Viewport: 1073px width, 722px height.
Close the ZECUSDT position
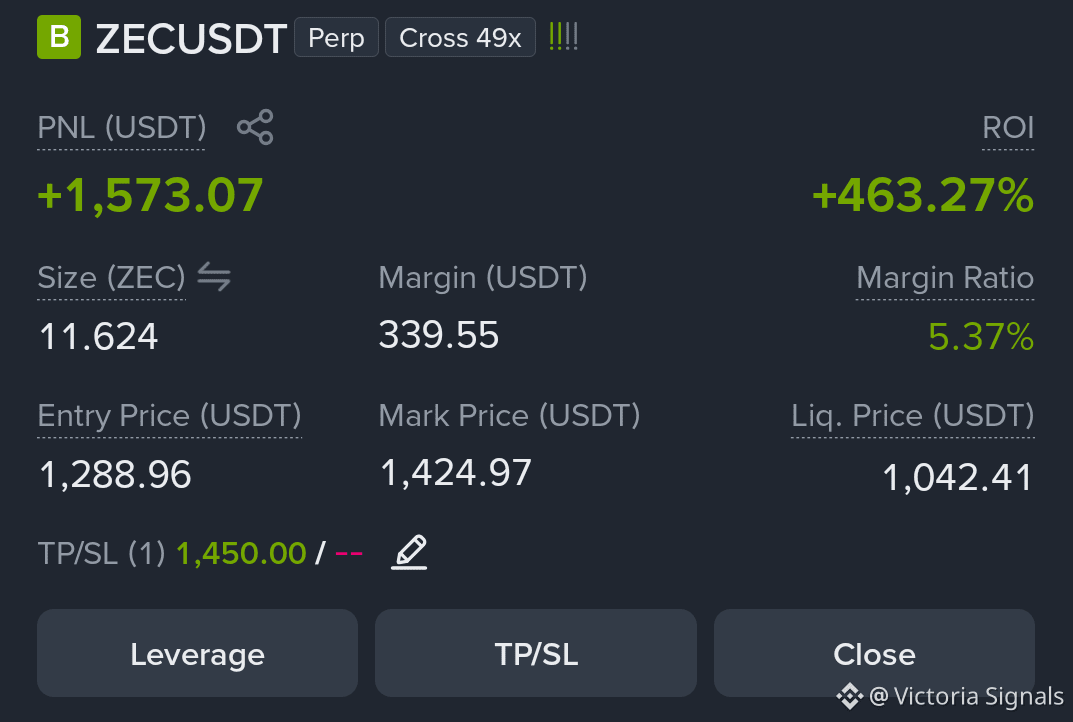(874, 654)
